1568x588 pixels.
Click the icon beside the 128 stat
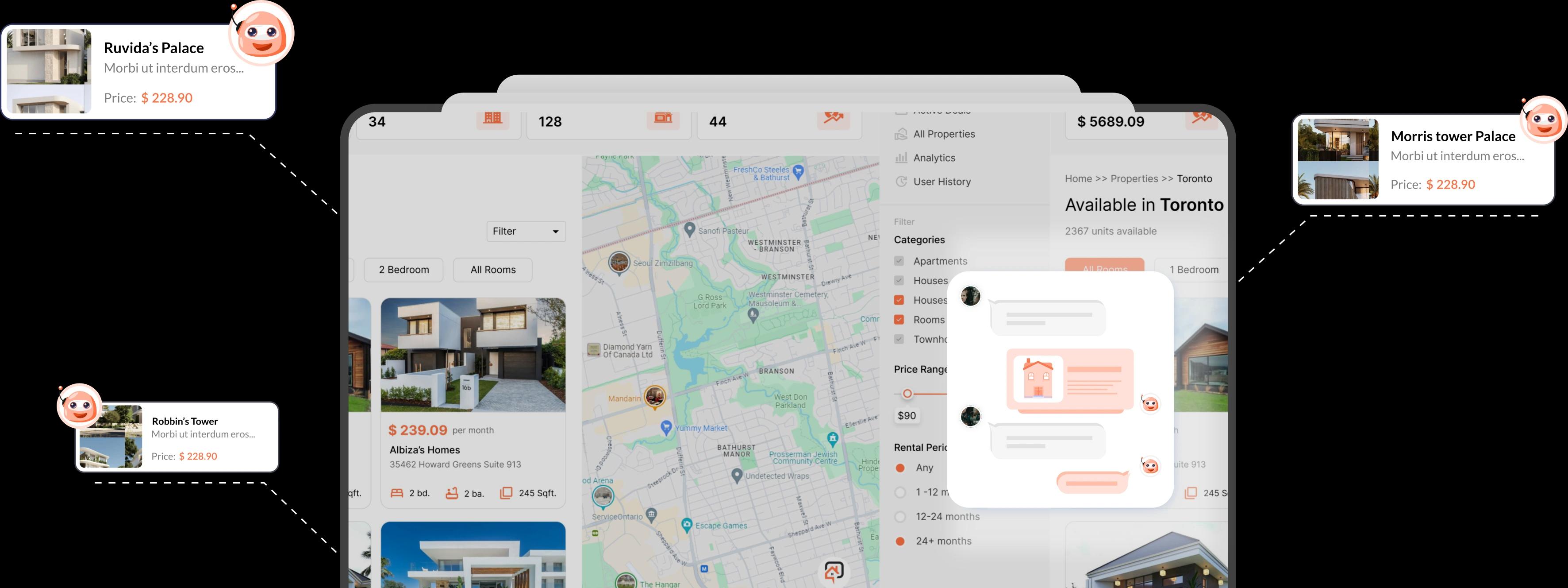click(x=663, y=118)
